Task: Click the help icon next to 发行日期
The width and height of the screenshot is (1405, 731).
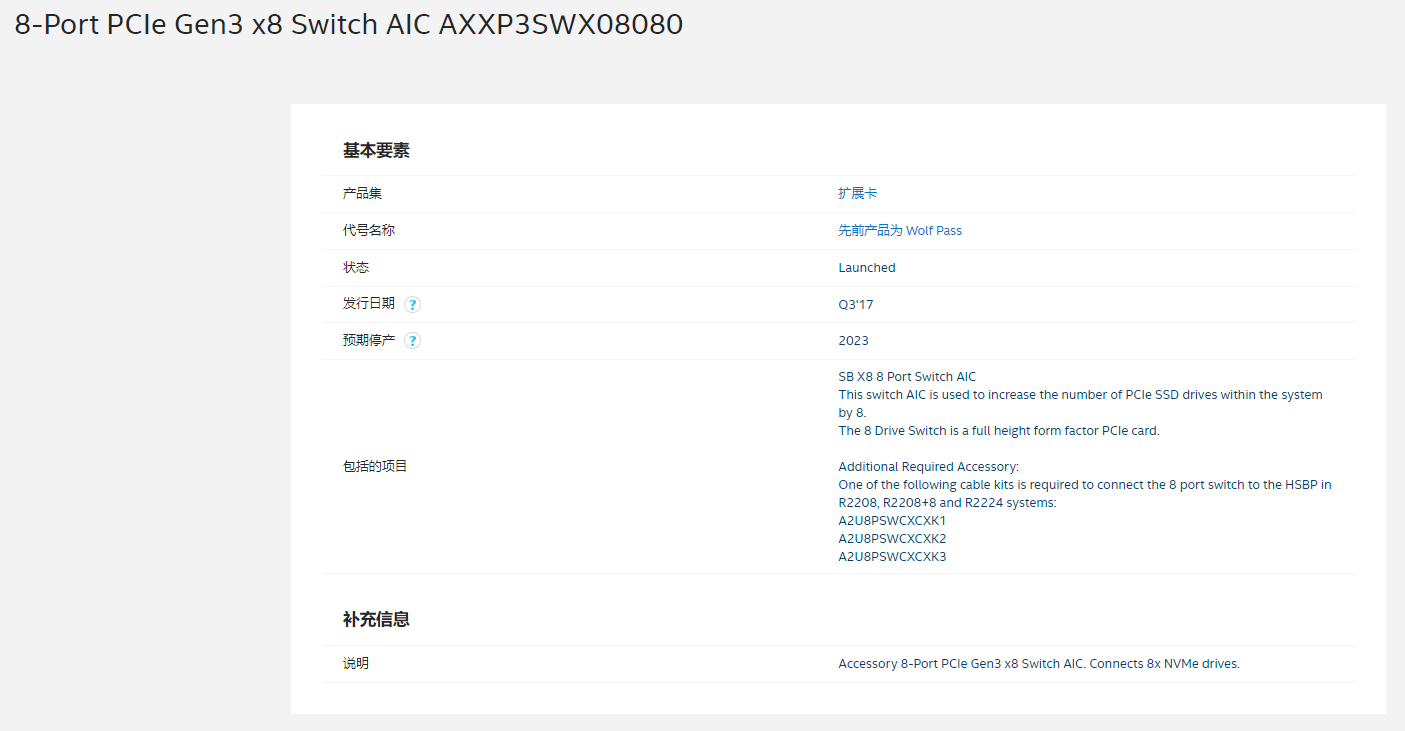Action: click(x=413, y=304)
